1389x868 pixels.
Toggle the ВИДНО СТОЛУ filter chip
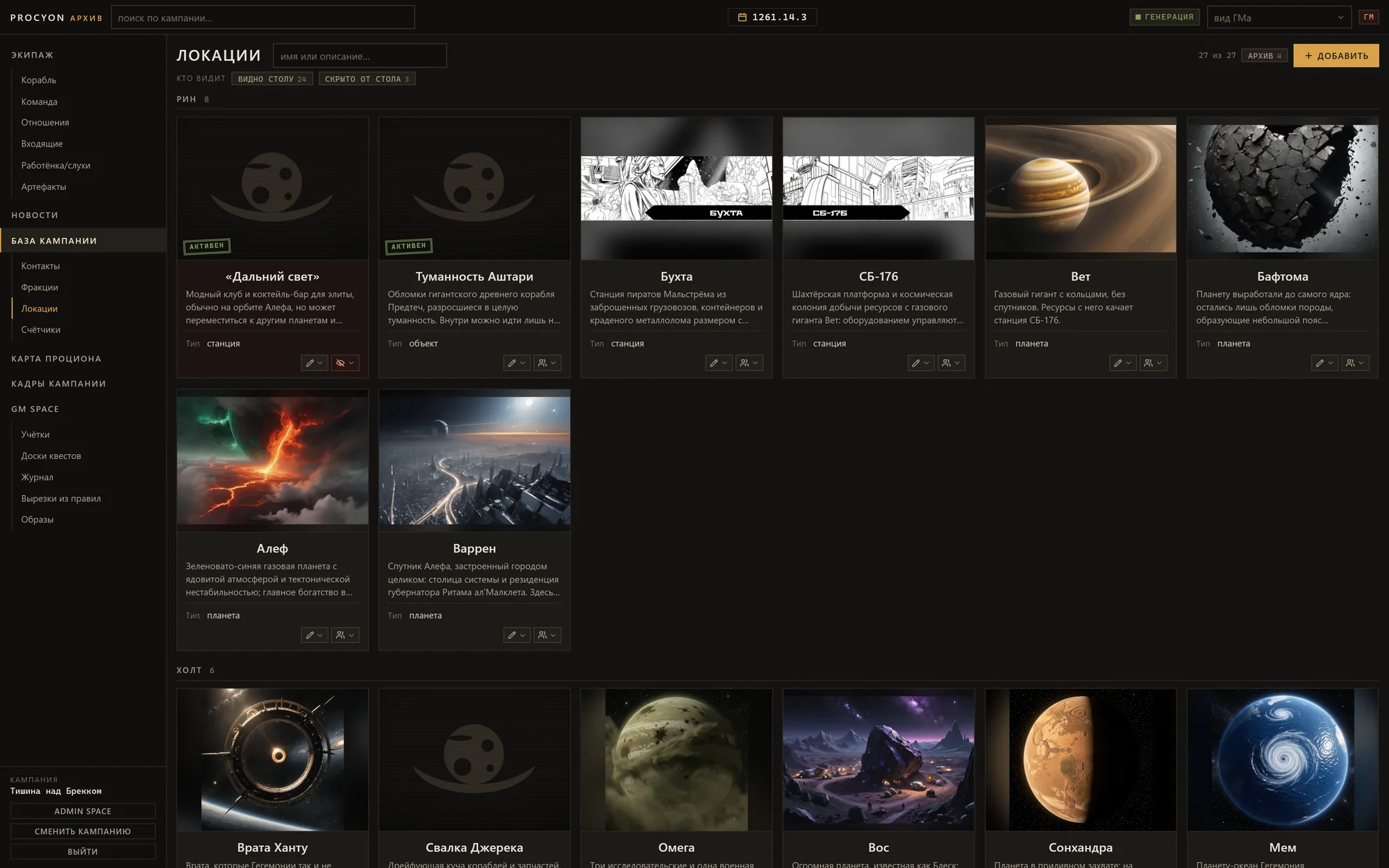[272, 79]
